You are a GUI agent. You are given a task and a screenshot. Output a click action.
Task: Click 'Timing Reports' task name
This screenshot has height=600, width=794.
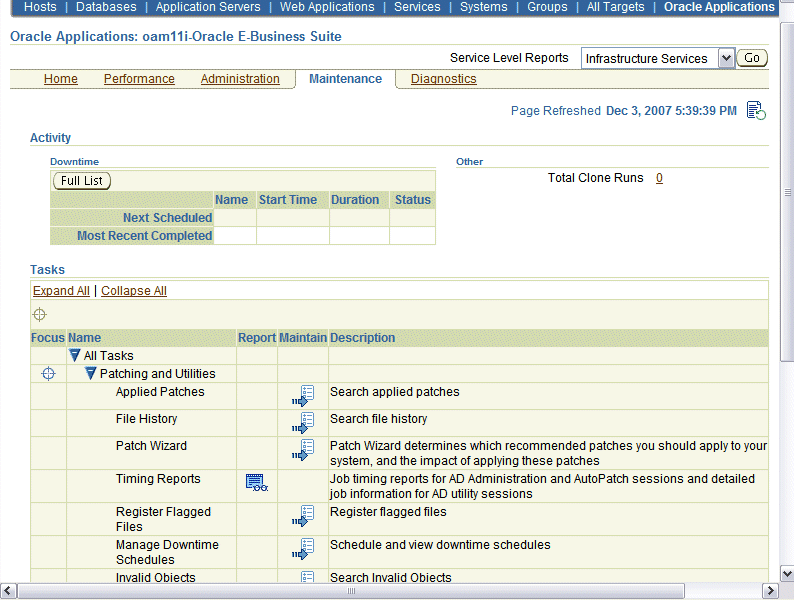[158, 478]
